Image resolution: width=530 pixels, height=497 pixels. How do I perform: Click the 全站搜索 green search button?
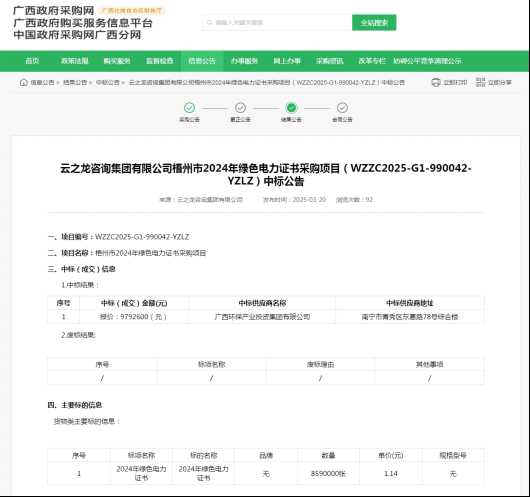[374, 23]
